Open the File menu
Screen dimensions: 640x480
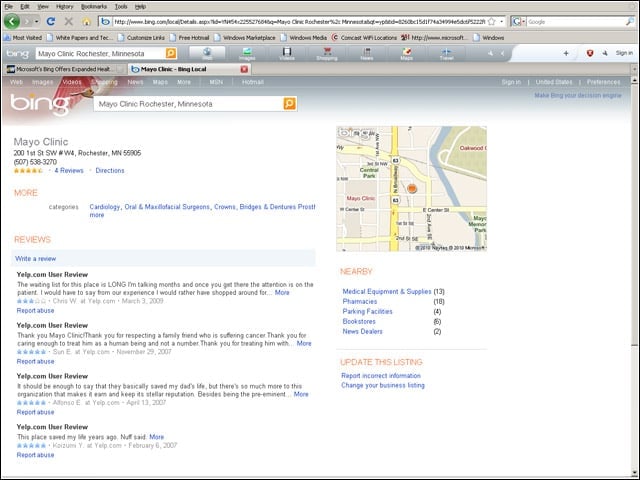point(8,7)
